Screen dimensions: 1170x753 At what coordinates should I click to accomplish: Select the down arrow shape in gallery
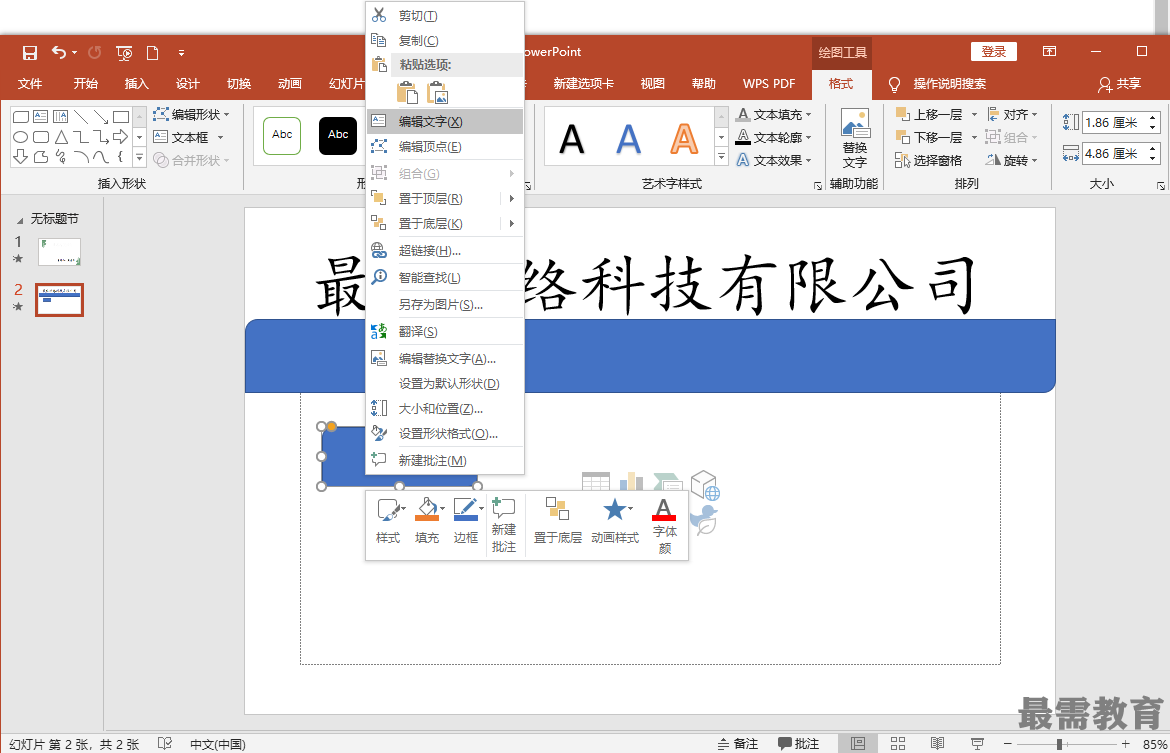[21, 157]
